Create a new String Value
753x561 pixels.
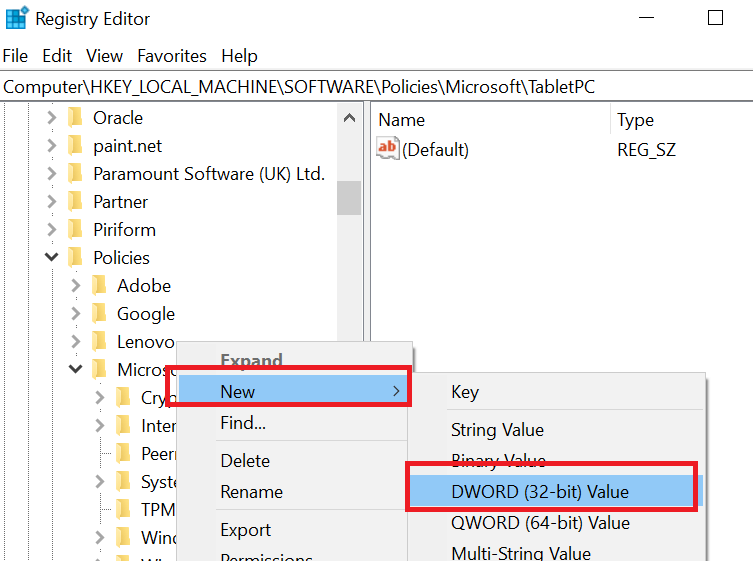pyautogui.click(x=497, y=430)
